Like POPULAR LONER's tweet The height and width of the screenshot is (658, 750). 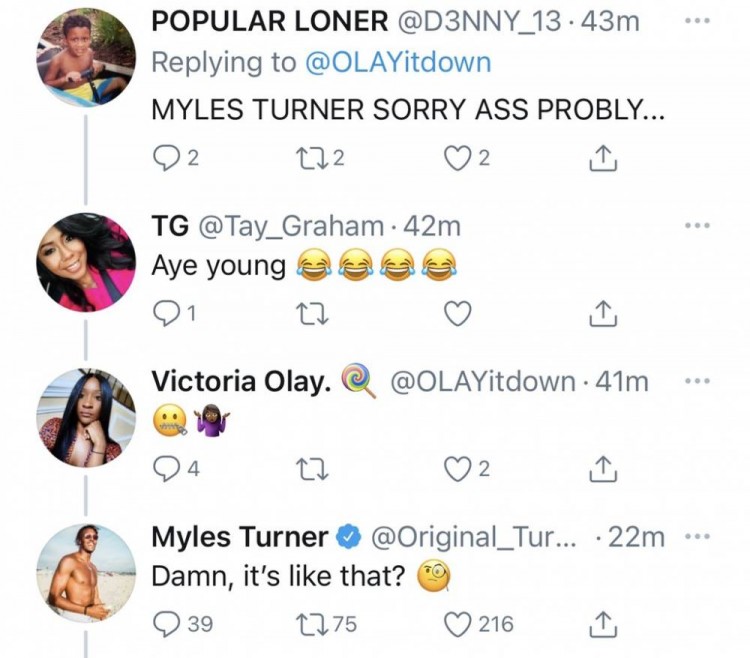click(x=457, y=157)
